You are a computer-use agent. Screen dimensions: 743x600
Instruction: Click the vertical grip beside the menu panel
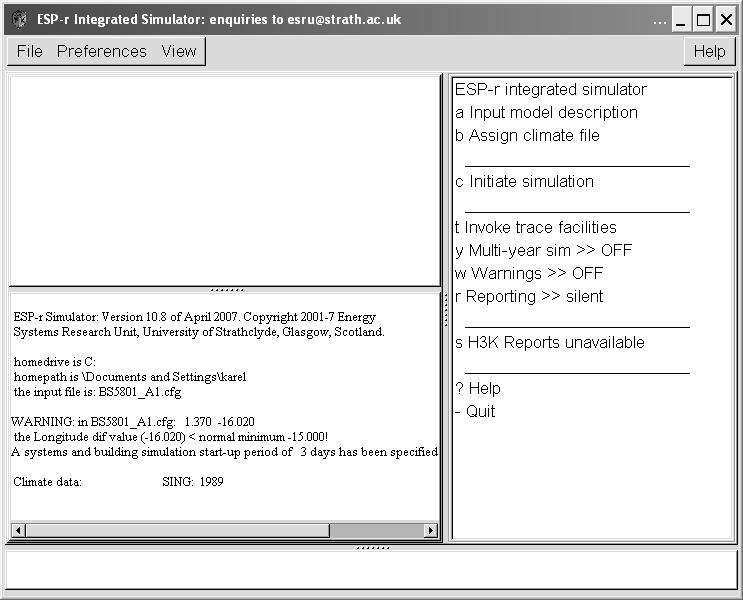point(446,310)
